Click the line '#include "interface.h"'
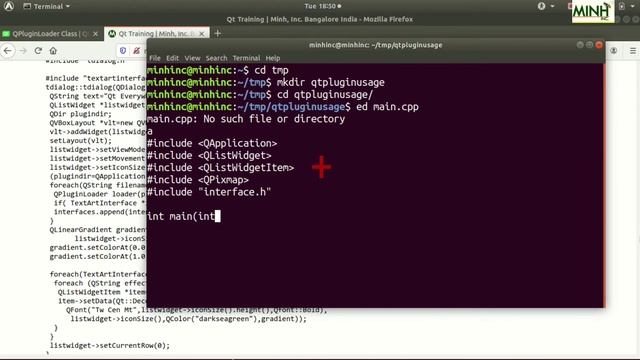The width and height of the screenshot is (640, 360). pyautogui.click(x=209, y=192)
